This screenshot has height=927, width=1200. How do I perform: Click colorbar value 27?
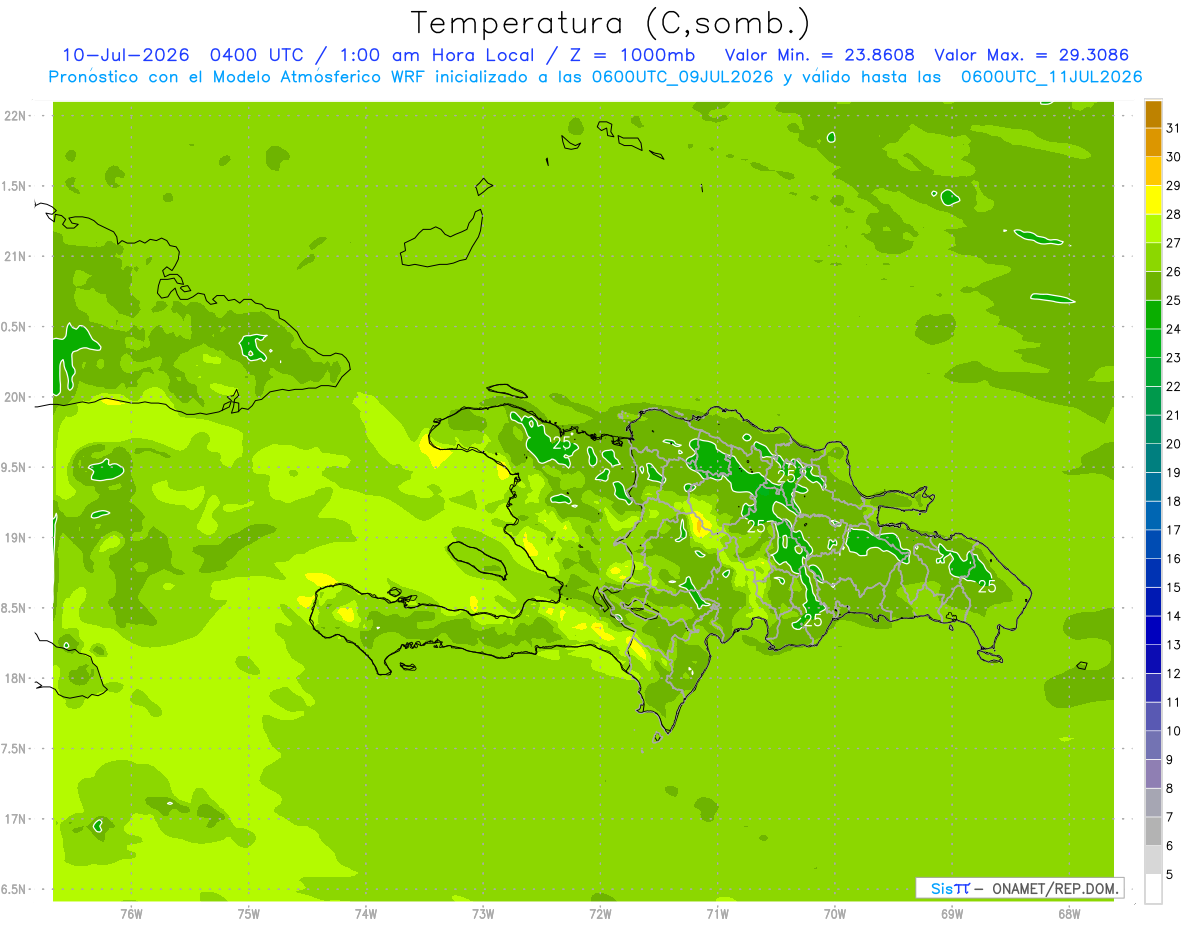(1173, 243)
